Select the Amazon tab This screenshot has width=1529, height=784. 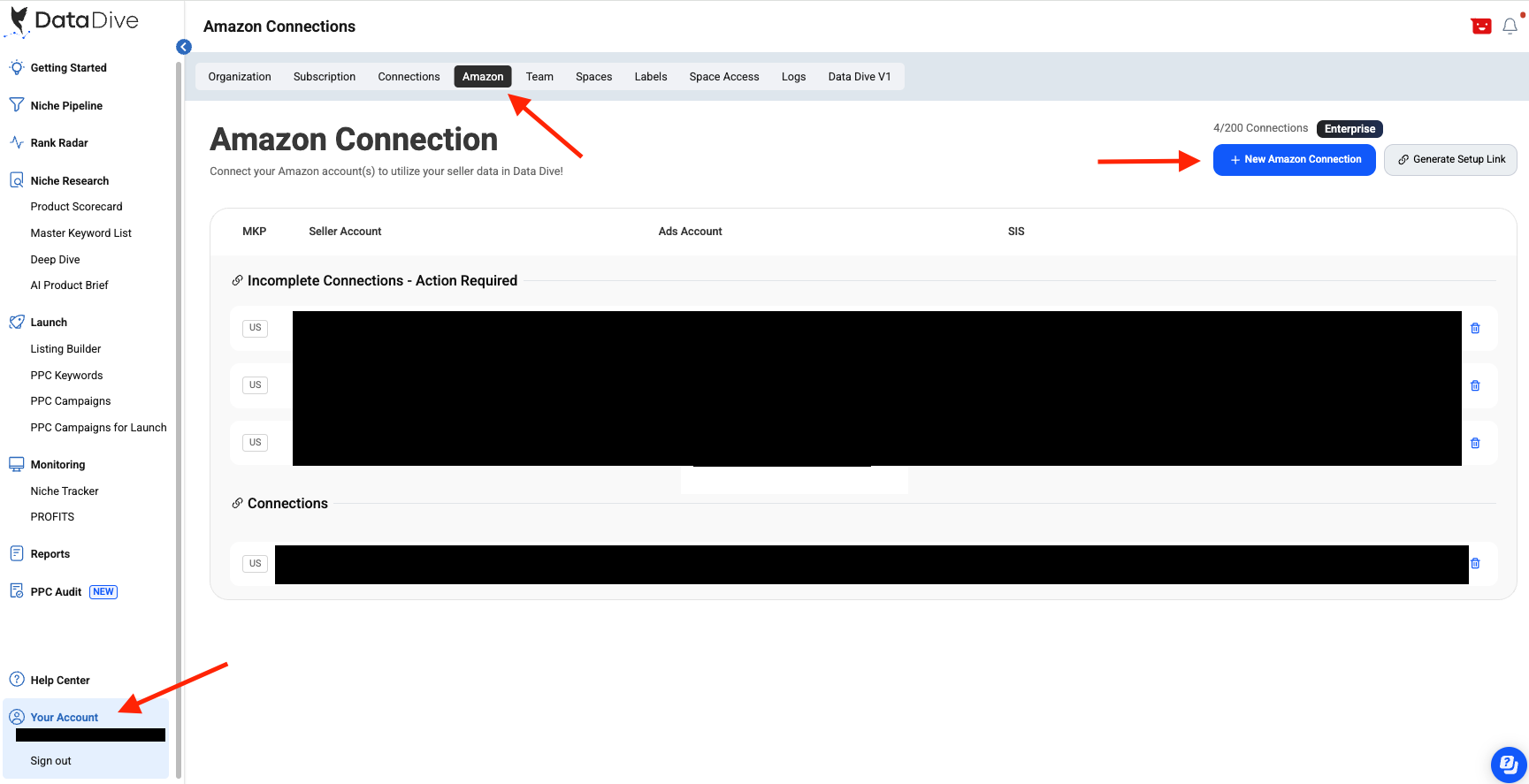tap(483, 77)
